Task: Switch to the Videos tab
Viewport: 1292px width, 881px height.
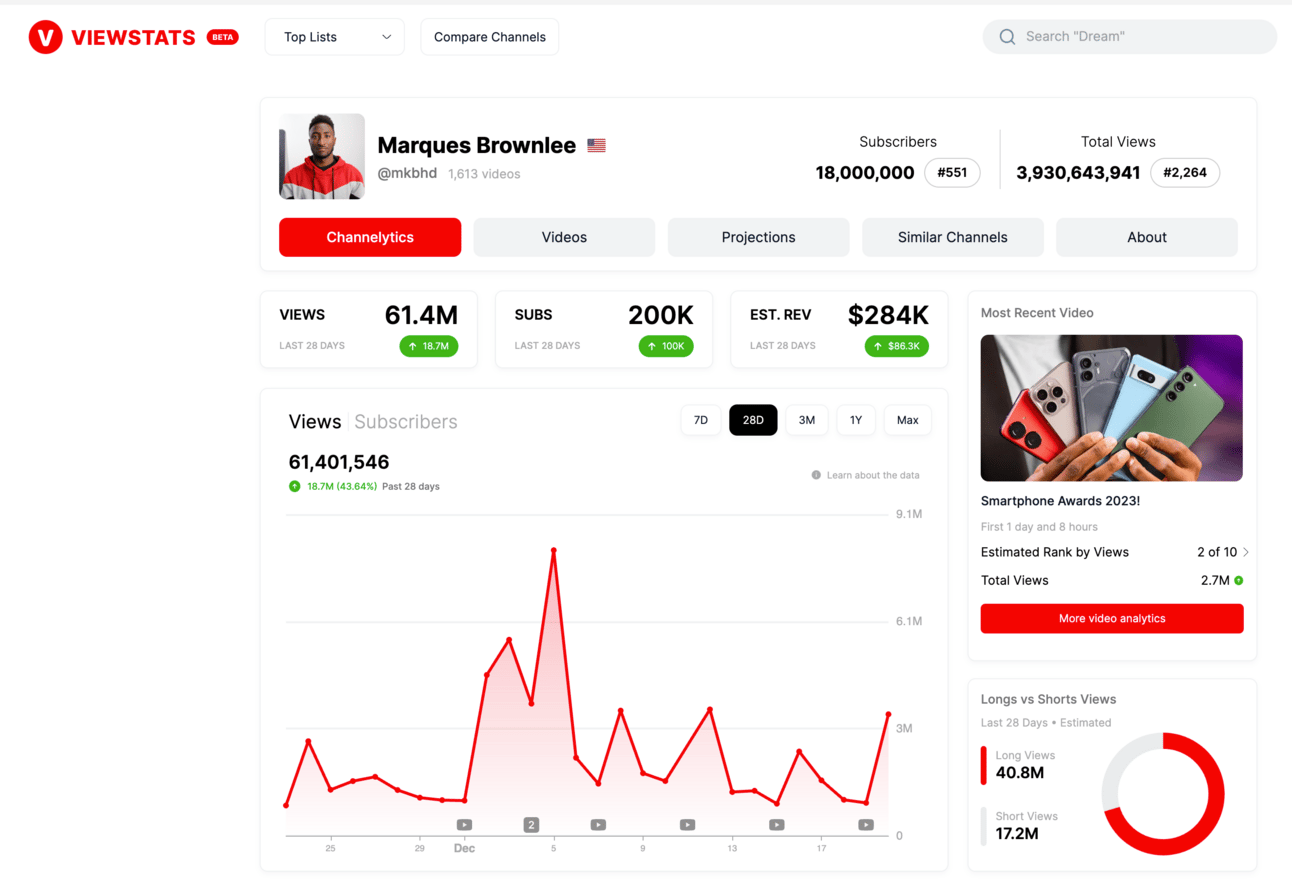Action: 564,237
